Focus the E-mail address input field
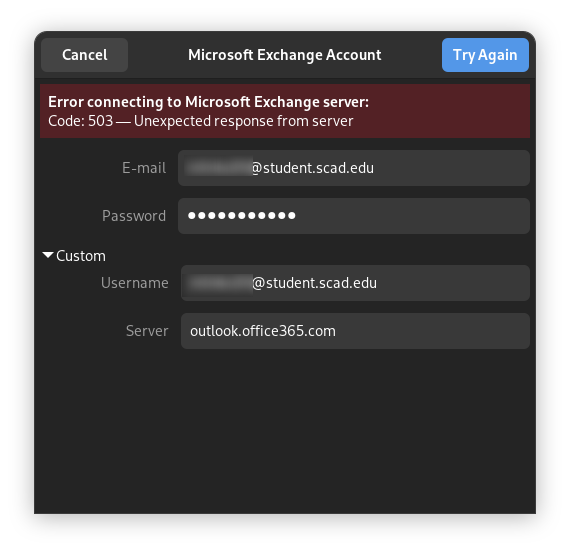 (353, 168)
